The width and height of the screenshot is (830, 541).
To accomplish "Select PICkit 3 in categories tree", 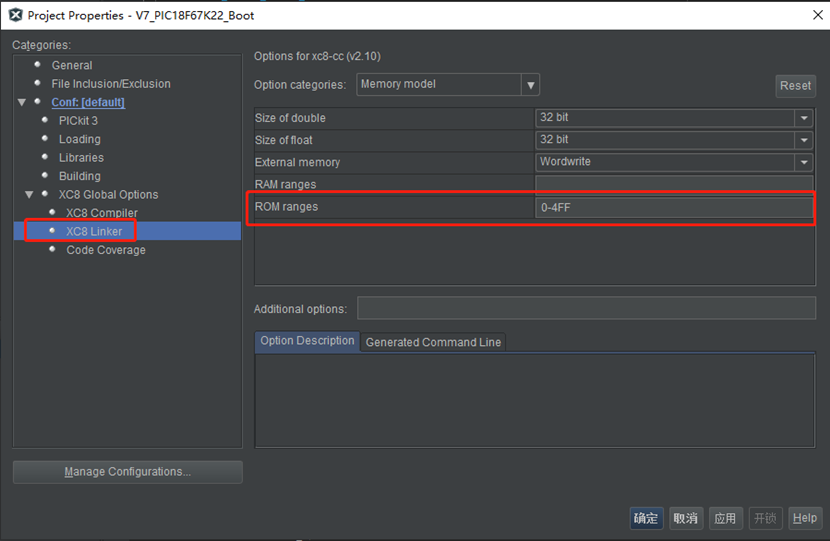I will pos(78,121).
